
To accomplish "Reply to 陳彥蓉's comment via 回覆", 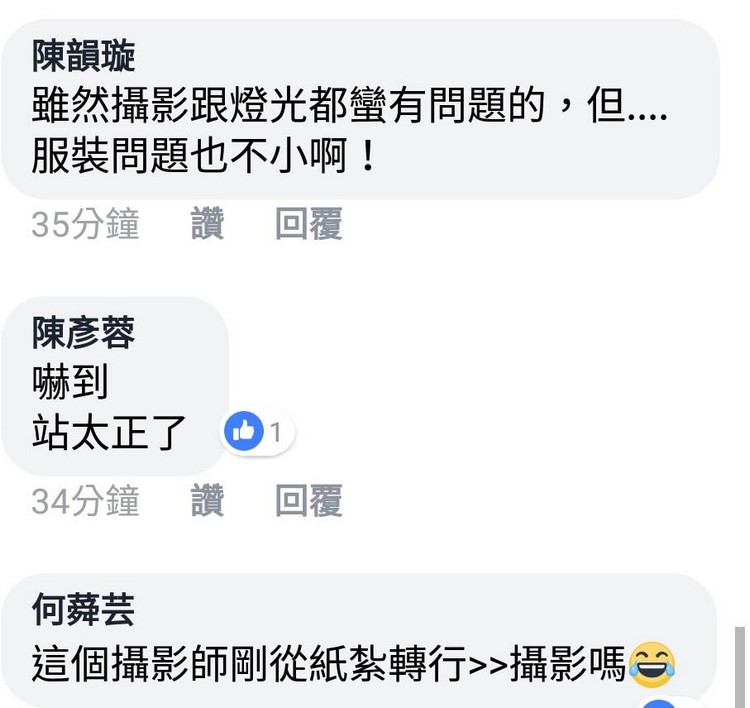I will point(309,500).
